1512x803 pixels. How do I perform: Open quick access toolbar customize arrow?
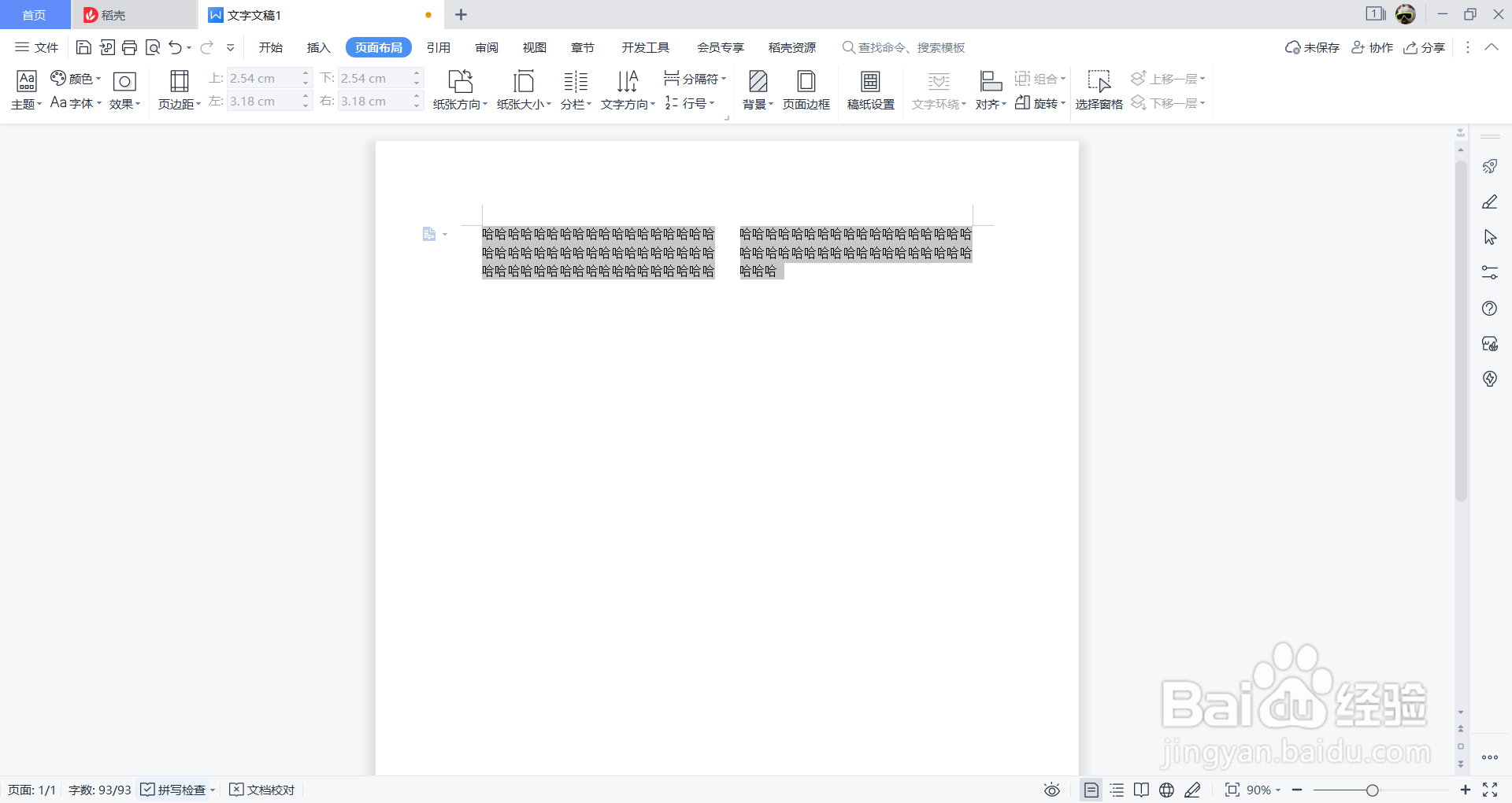(231, 47)
